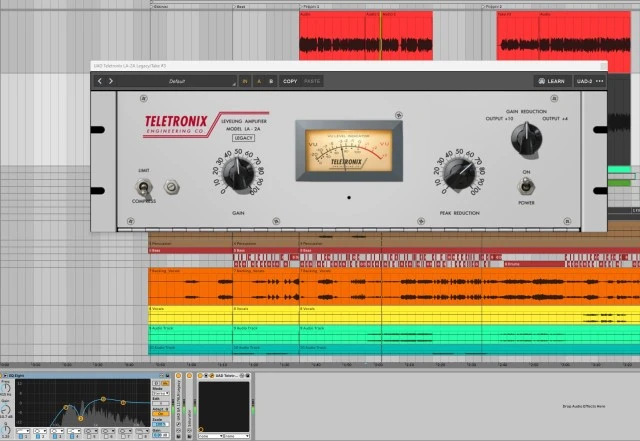This screenshot has width=640, height=441.
Task: Toggle the IN button in plugin toolbar
Action: coord(245,81)
